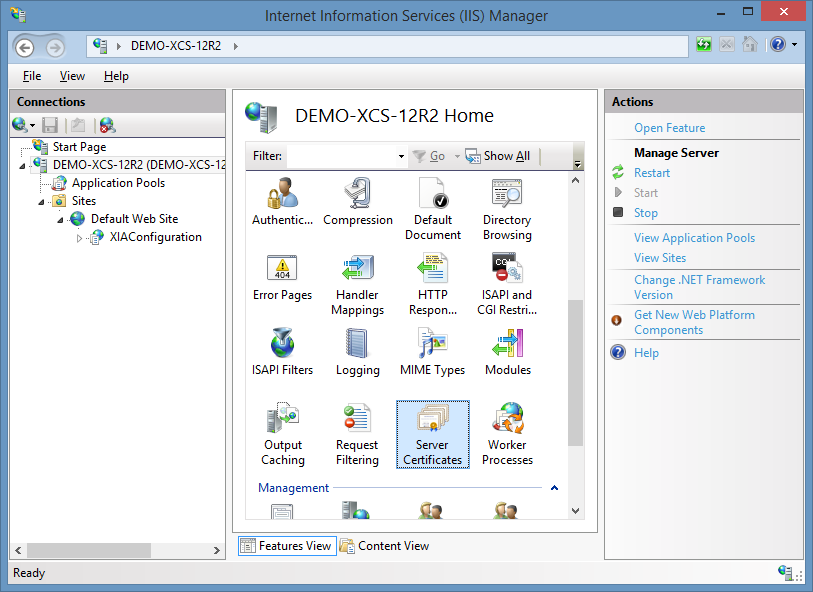Select the Server Certificates feature
Screen dimensions: 813x592
click(433, 434)
